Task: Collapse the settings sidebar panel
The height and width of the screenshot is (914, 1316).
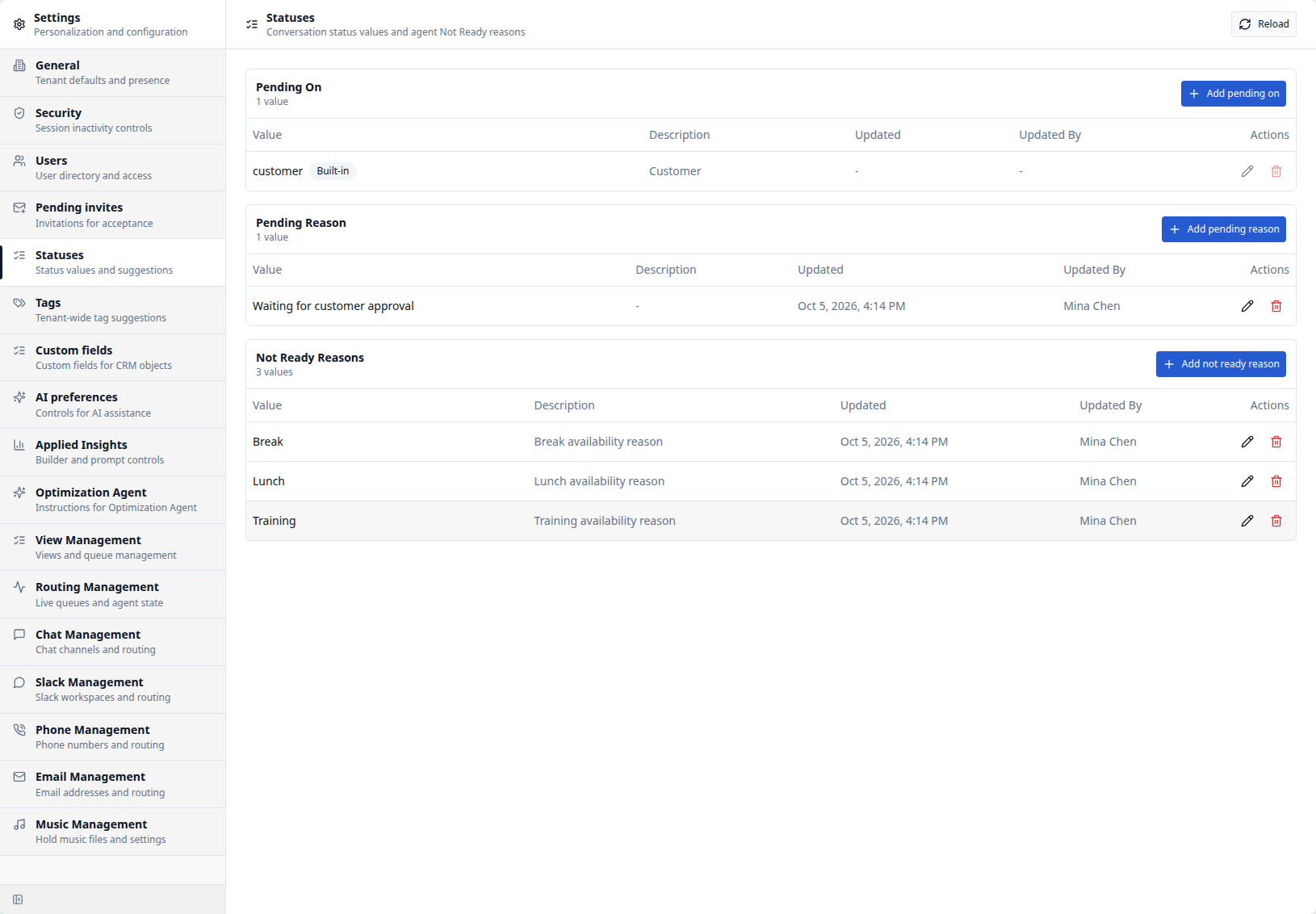Action: click(18, 899)
